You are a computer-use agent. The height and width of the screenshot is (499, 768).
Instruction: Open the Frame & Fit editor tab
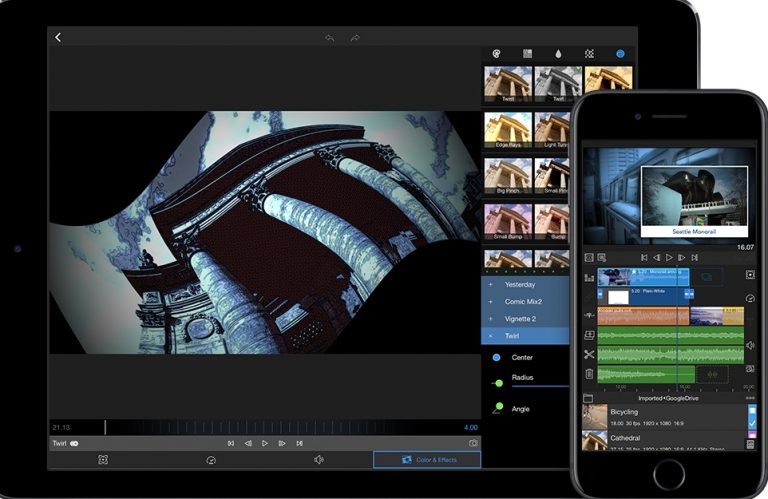point(103,460)
